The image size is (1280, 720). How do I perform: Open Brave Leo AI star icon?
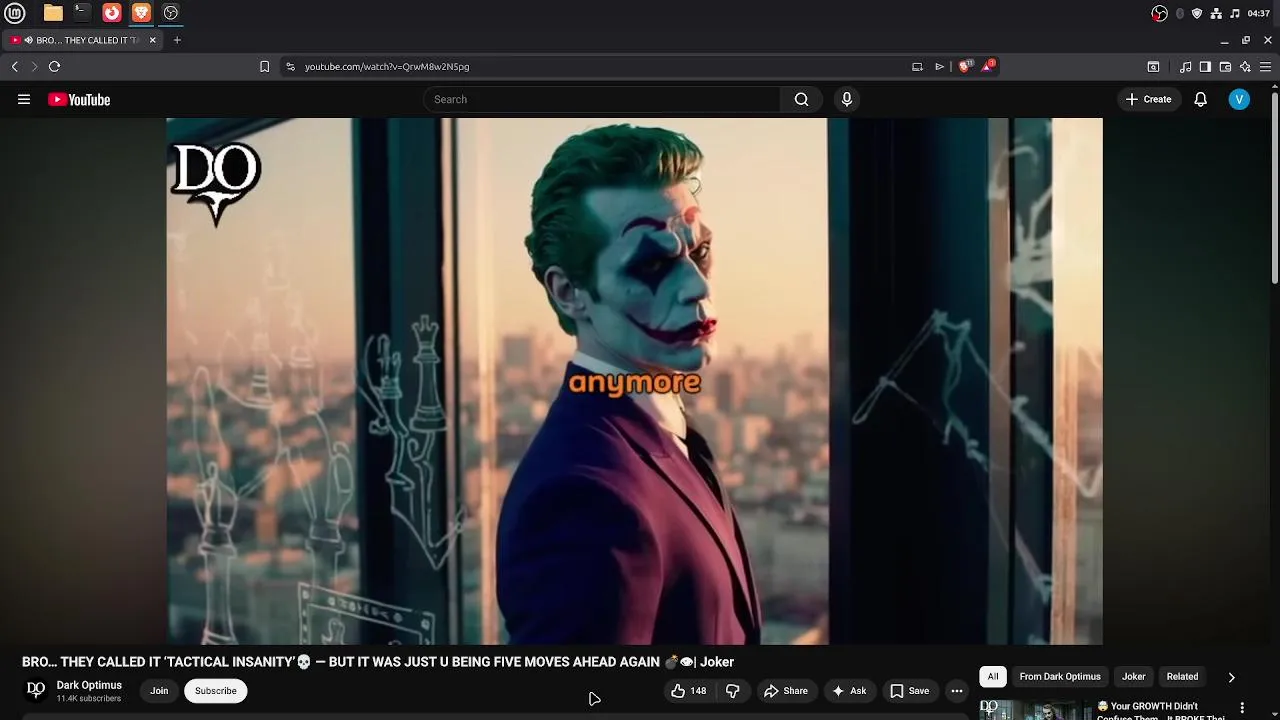[x=1245, y=67]
